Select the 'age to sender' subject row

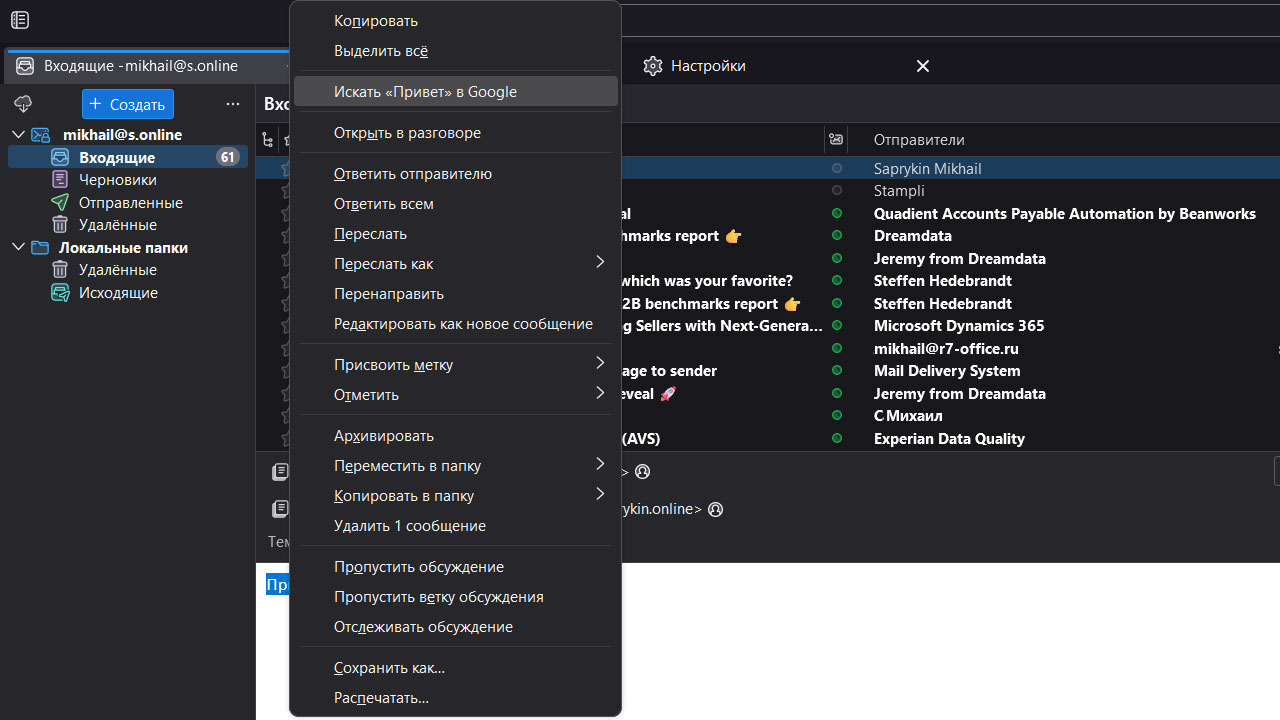(x=768, y=371)
